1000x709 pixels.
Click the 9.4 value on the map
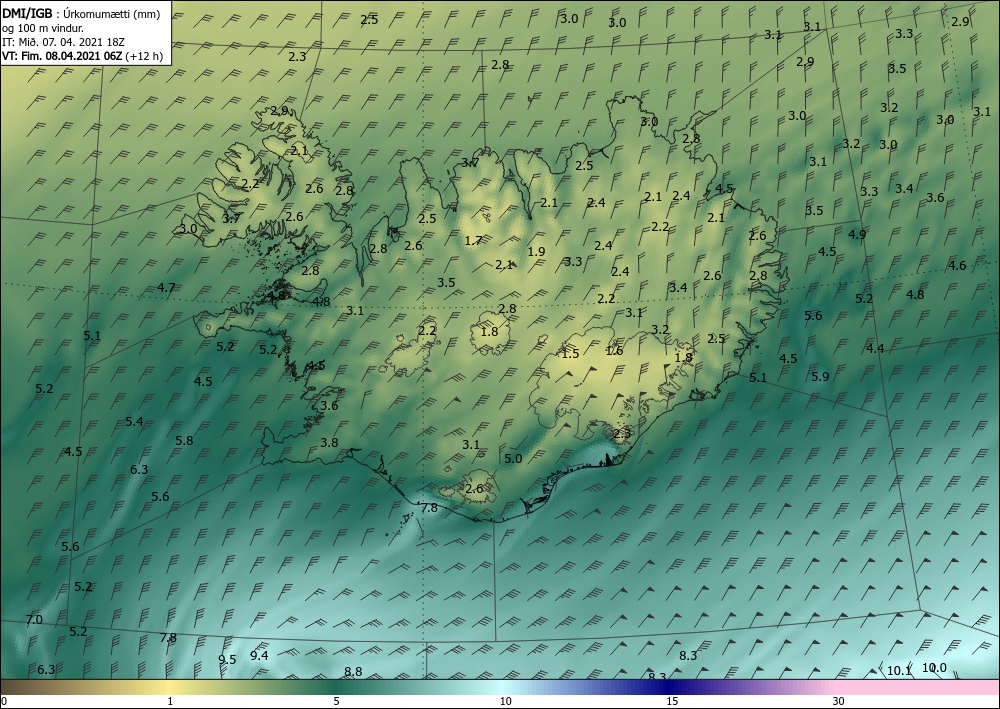(259, 655)
